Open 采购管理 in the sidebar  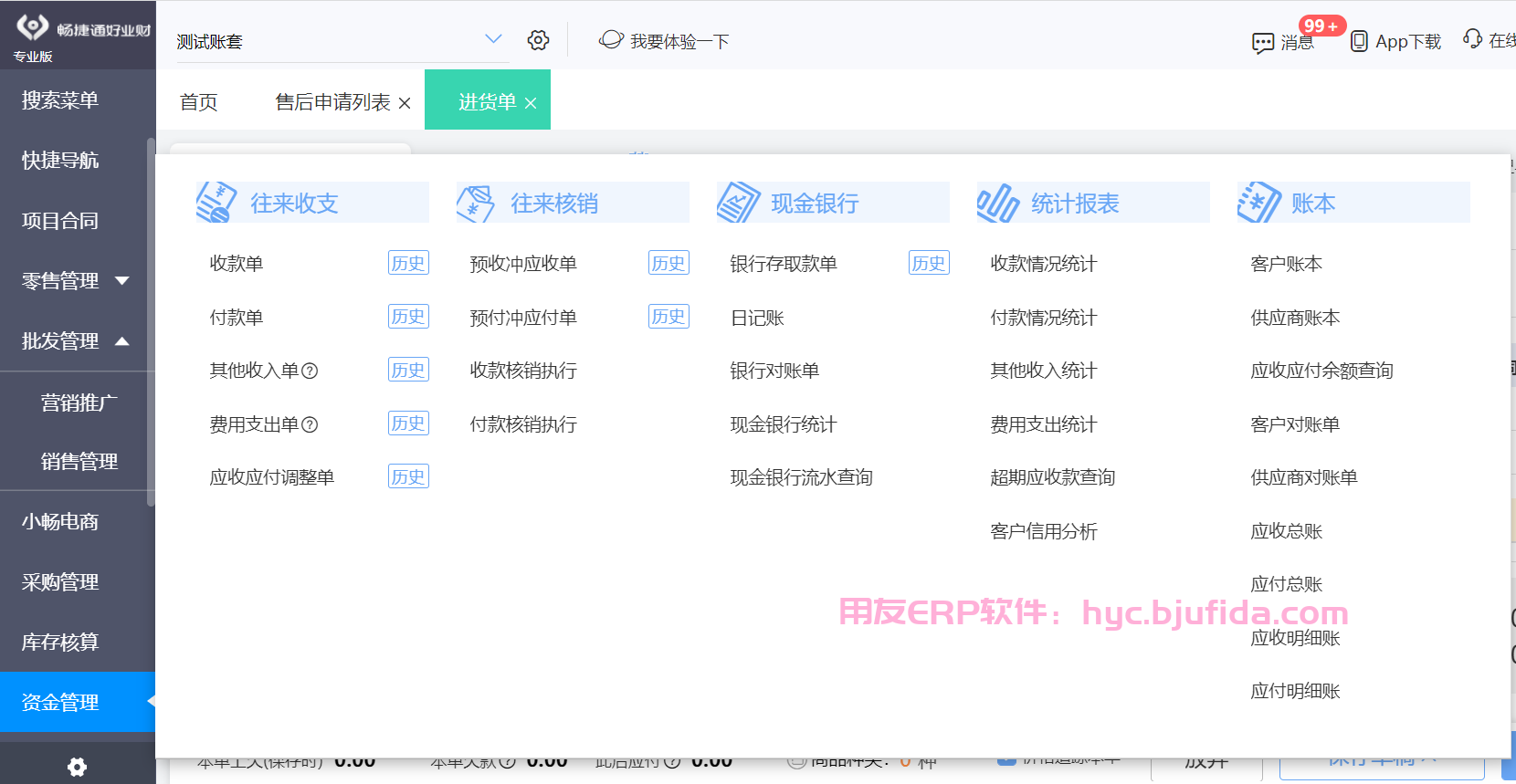[60, 582]
